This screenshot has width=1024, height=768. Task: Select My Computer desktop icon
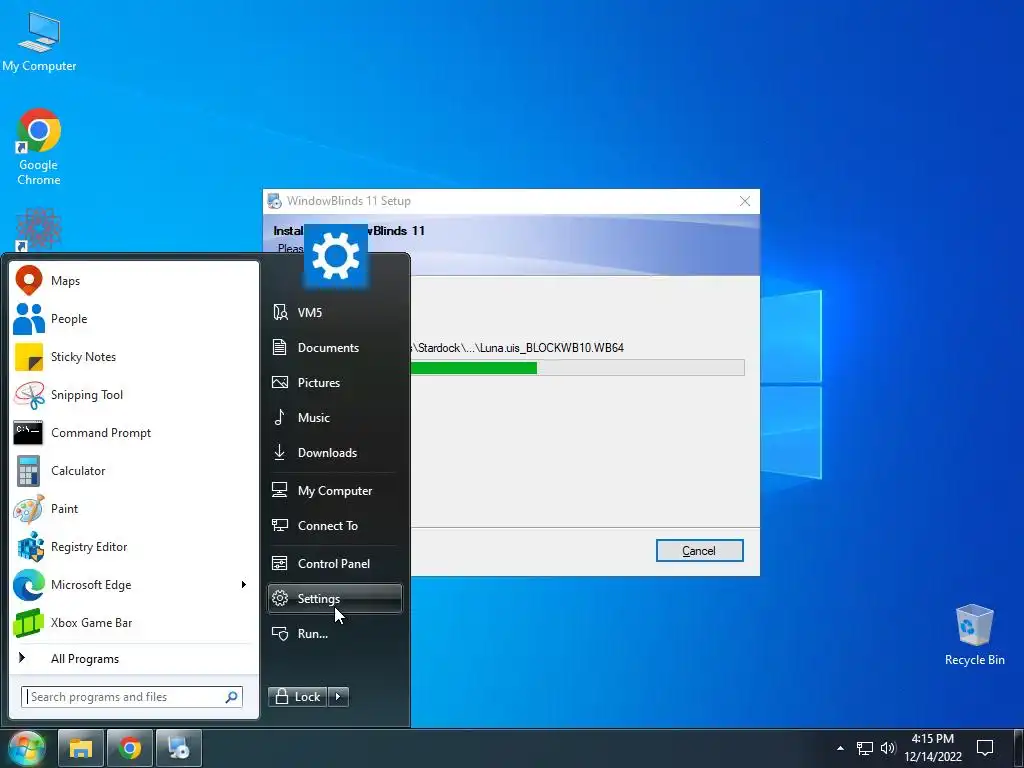tap(39, 40)
